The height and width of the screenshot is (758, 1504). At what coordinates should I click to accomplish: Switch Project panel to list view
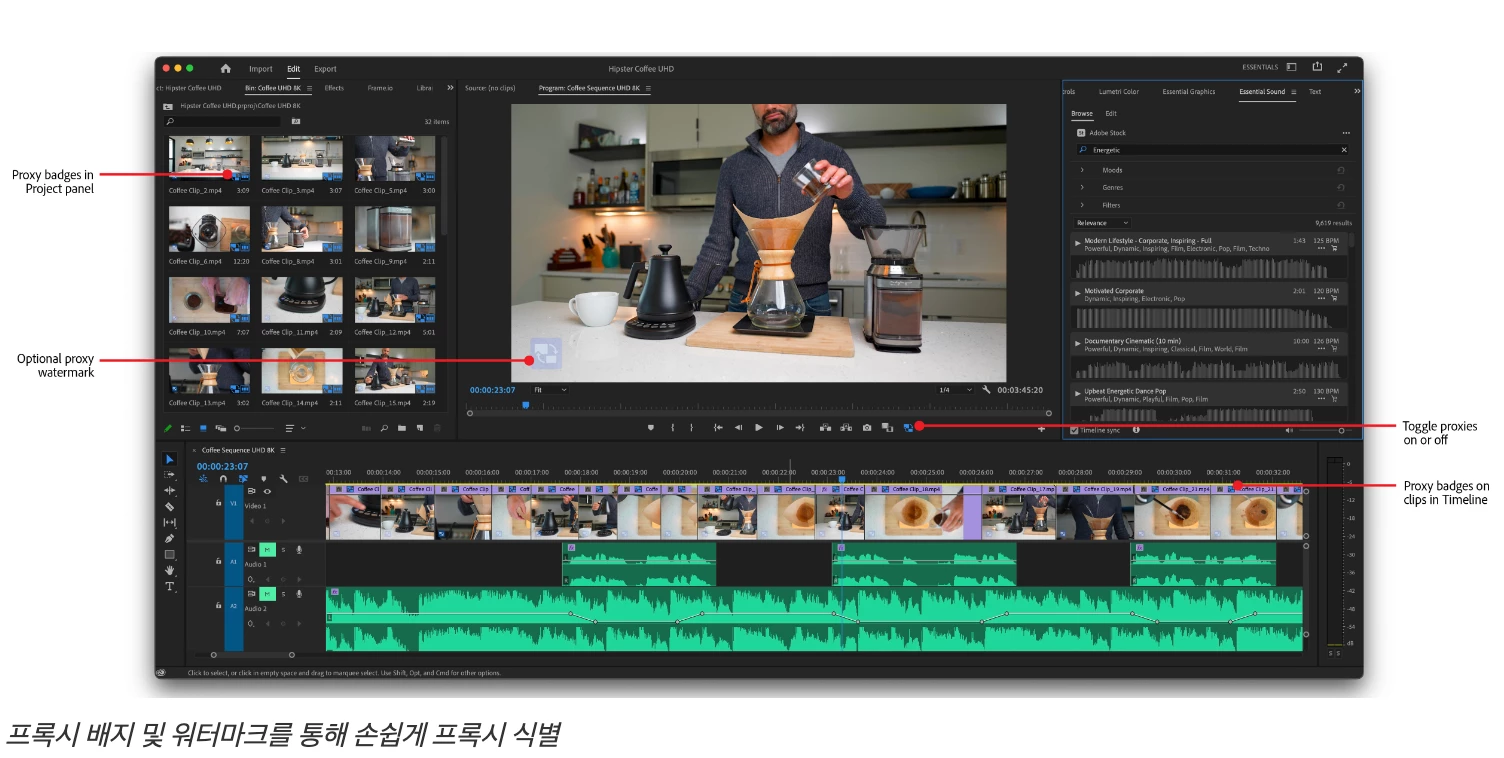click(186, 428)
